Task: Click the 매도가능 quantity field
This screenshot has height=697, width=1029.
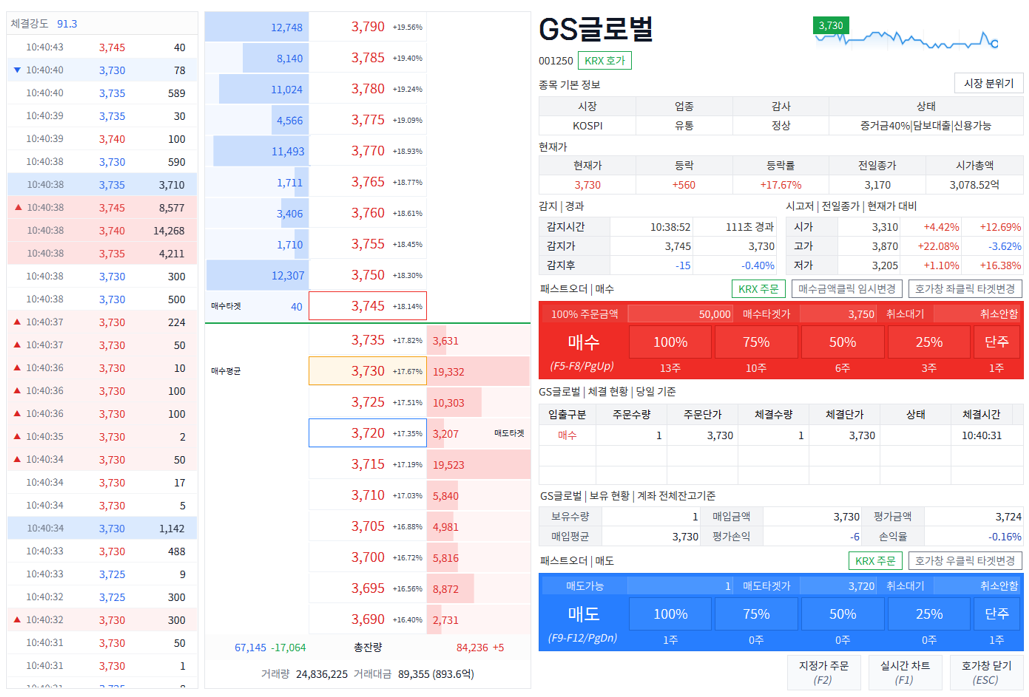Action: [x=680, y=586]
